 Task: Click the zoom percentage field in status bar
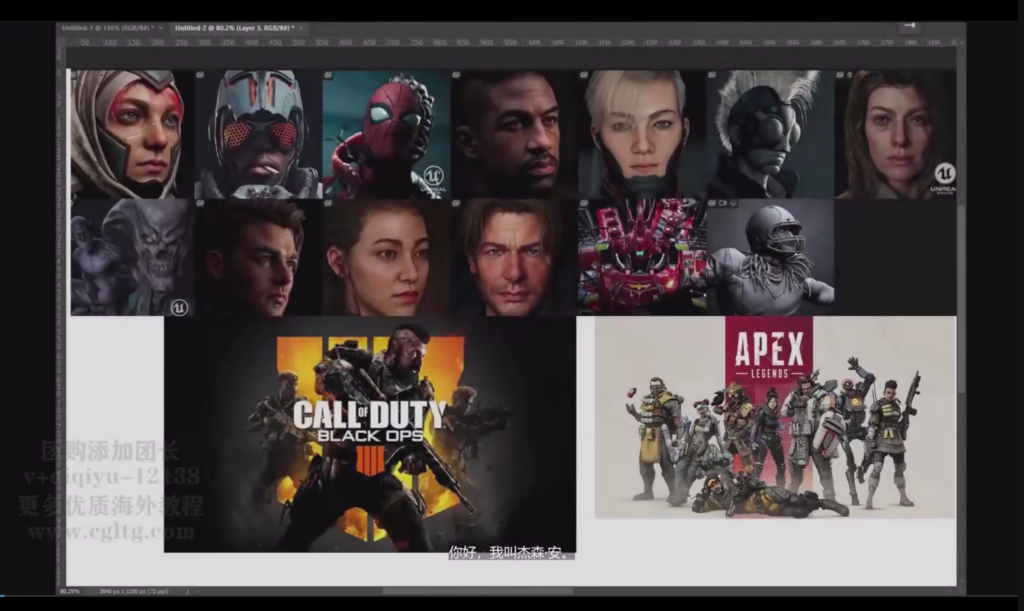pos(70,591)
